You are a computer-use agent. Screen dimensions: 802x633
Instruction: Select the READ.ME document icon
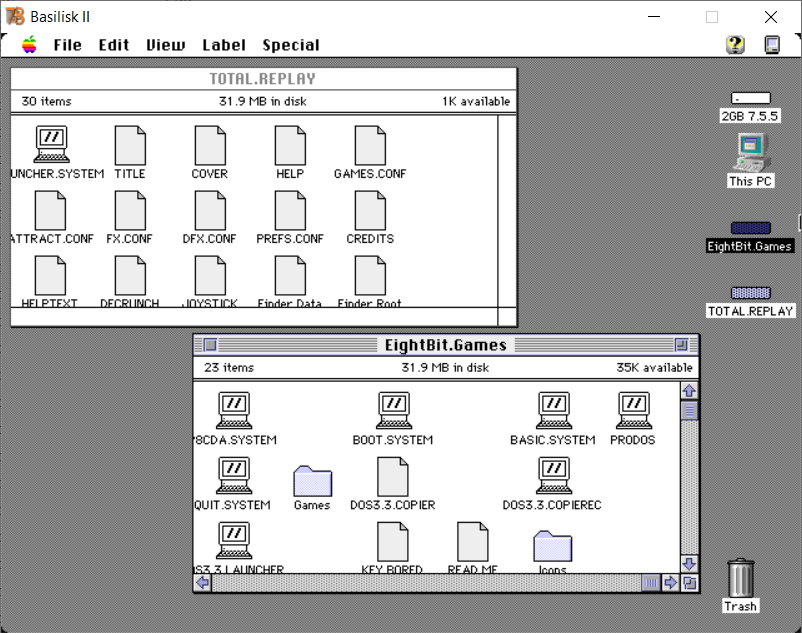coord(472,541)
